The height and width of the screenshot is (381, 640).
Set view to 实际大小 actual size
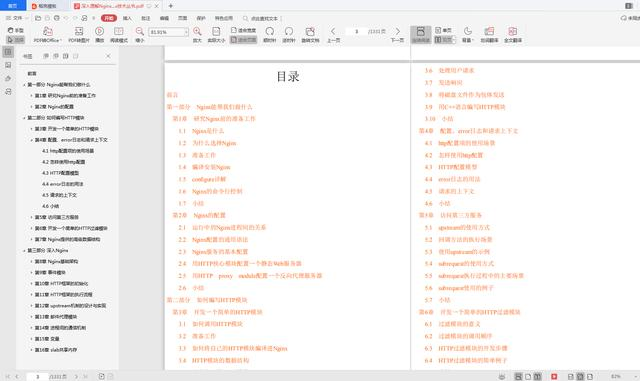click(x=216, y=35)
